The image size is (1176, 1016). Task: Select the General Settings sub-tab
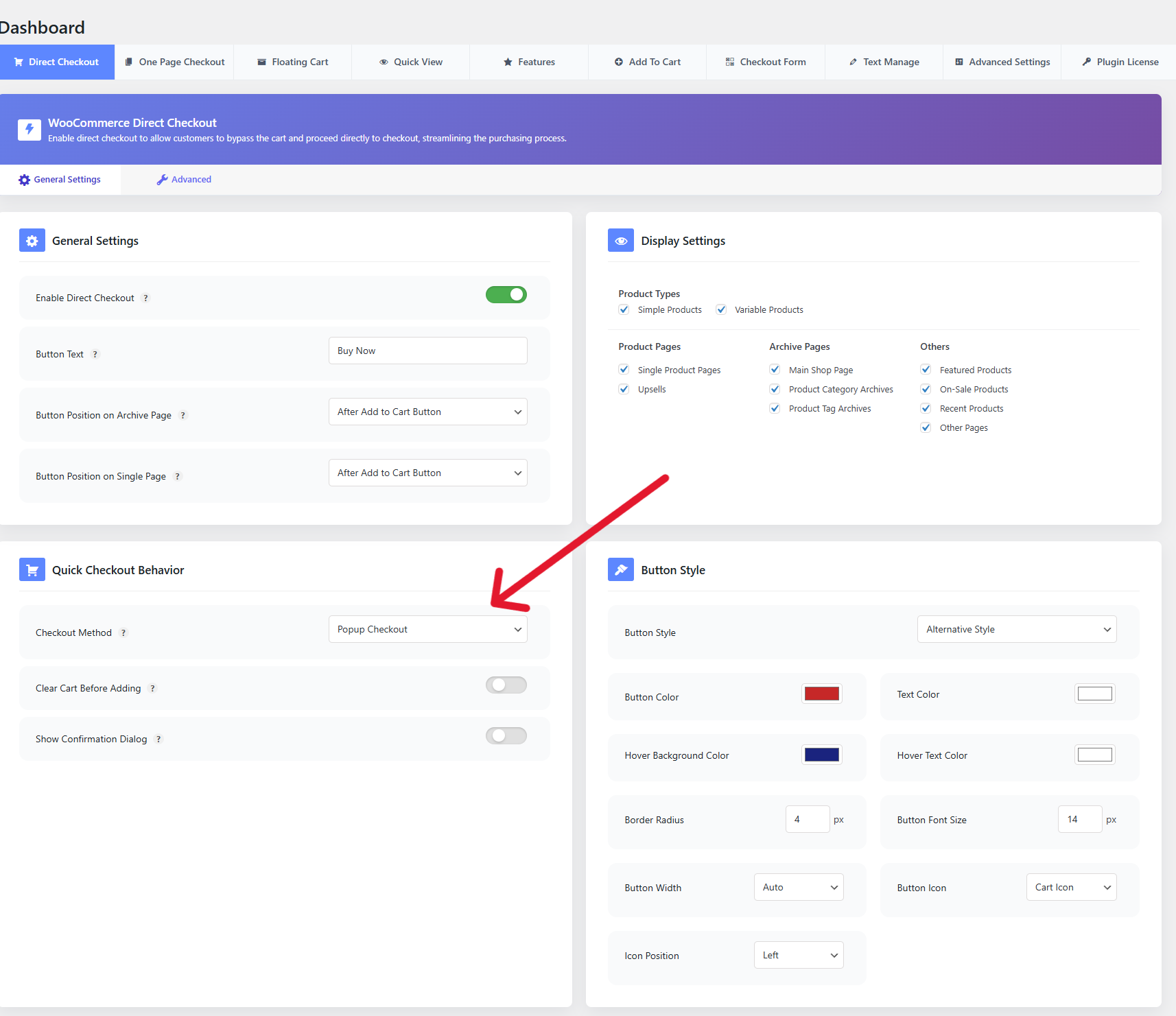pos(60,180)
